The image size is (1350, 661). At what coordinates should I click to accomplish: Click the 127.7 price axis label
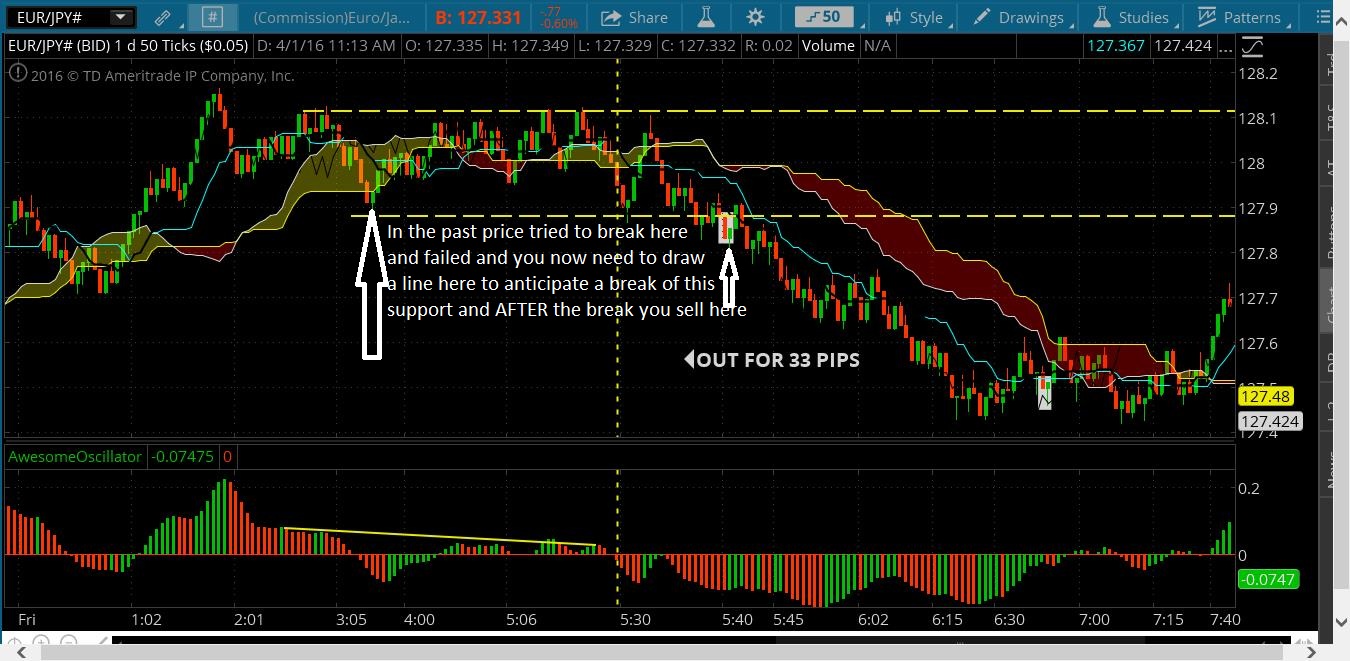pyautogui.click(x=1258, y=299)
